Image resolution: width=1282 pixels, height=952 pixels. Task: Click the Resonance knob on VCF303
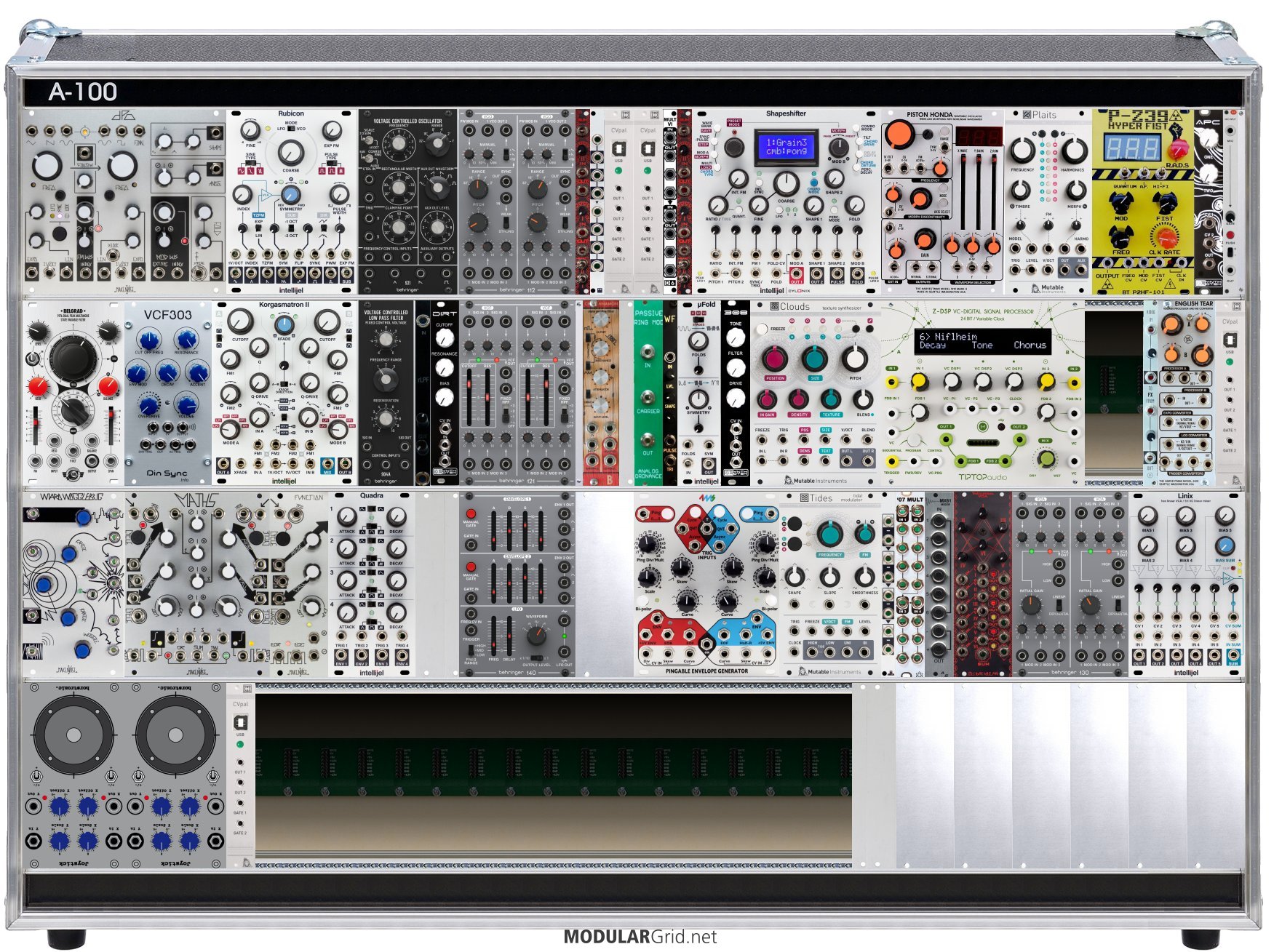(186, 338)
